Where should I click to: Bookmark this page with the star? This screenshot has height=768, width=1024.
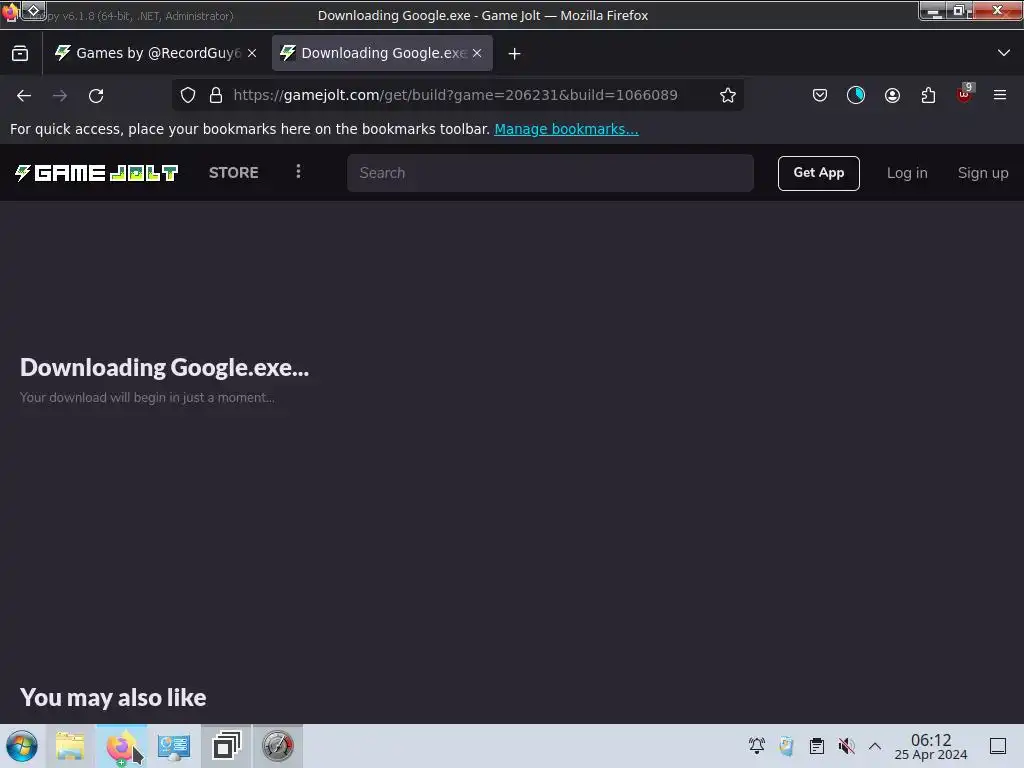pos(728,95)
